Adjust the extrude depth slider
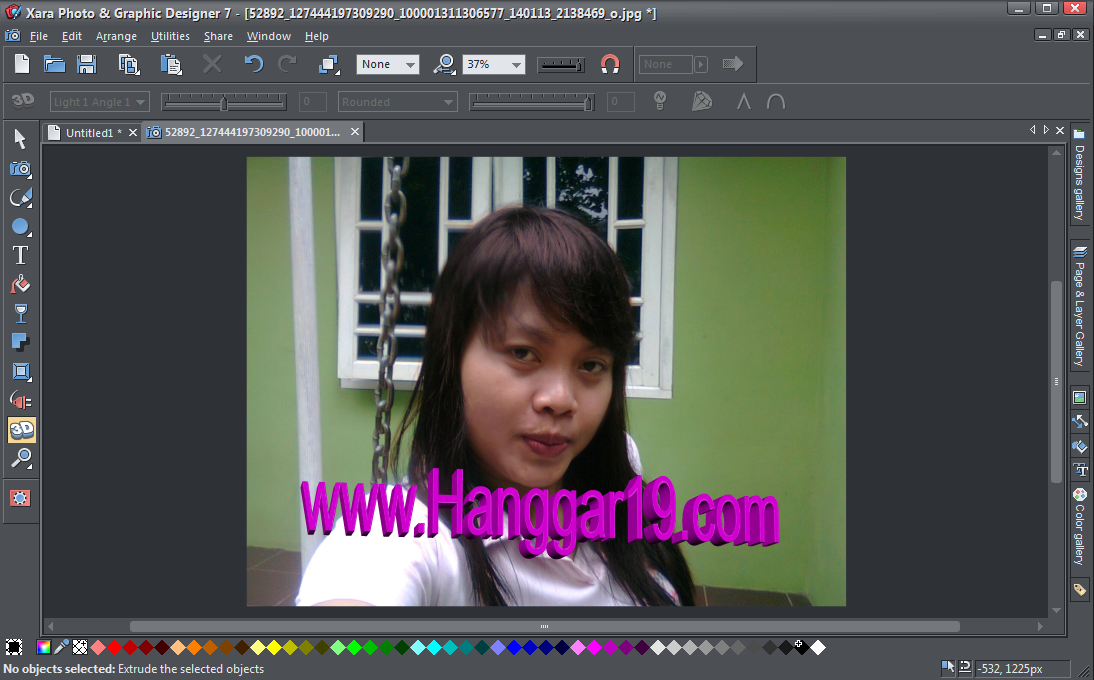The width and height of the screenshot is (1094, 680). (x=532, y=103)
